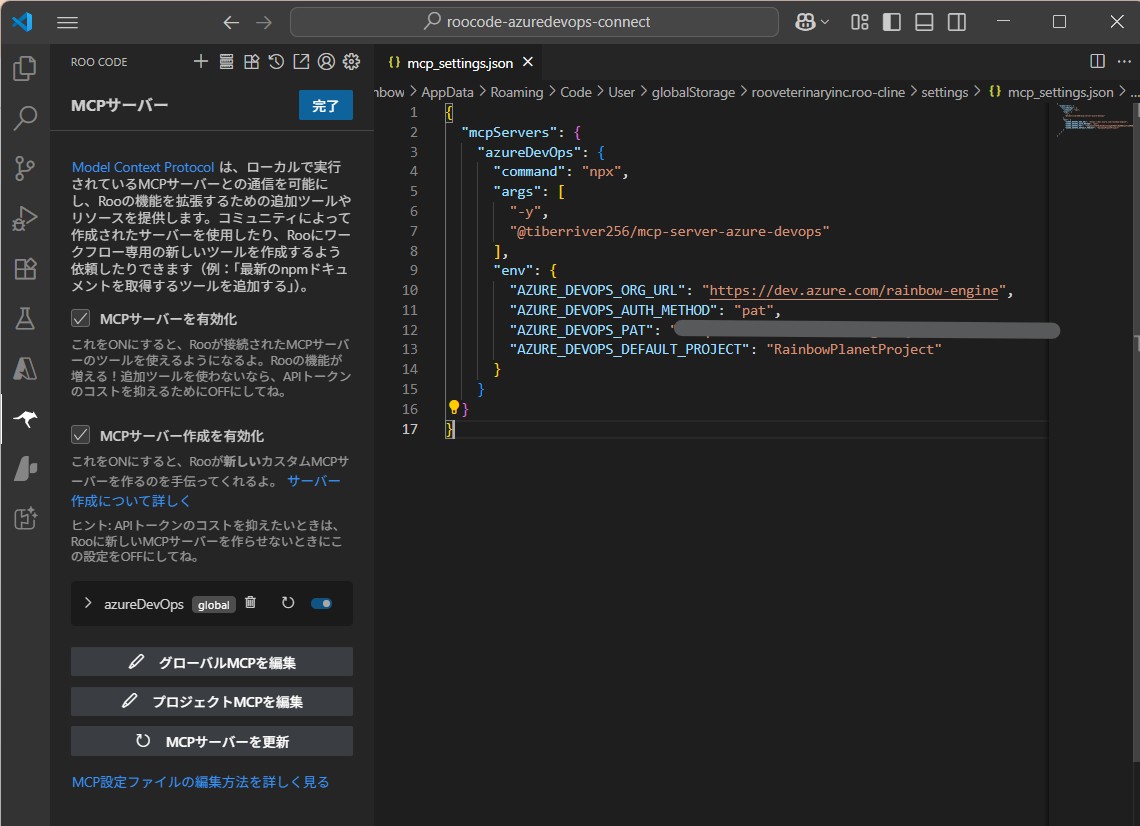The image size is (1140, 826).
Task: Open the hamburger application menu
Action: click(68, 23)
